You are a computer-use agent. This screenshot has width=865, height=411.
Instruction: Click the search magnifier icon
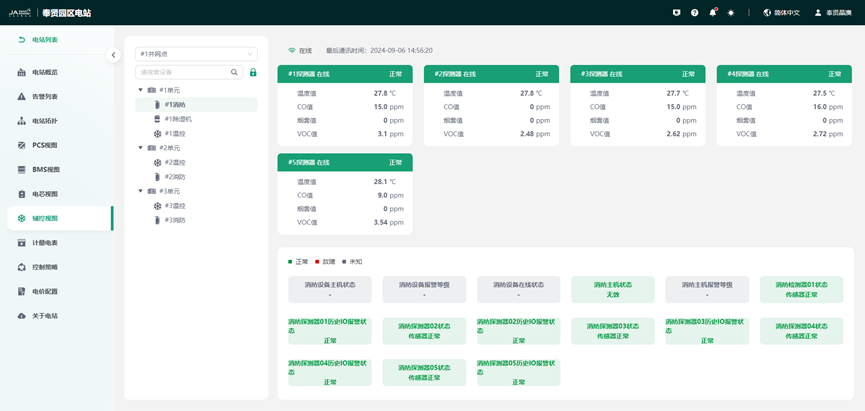click(235, 72)
